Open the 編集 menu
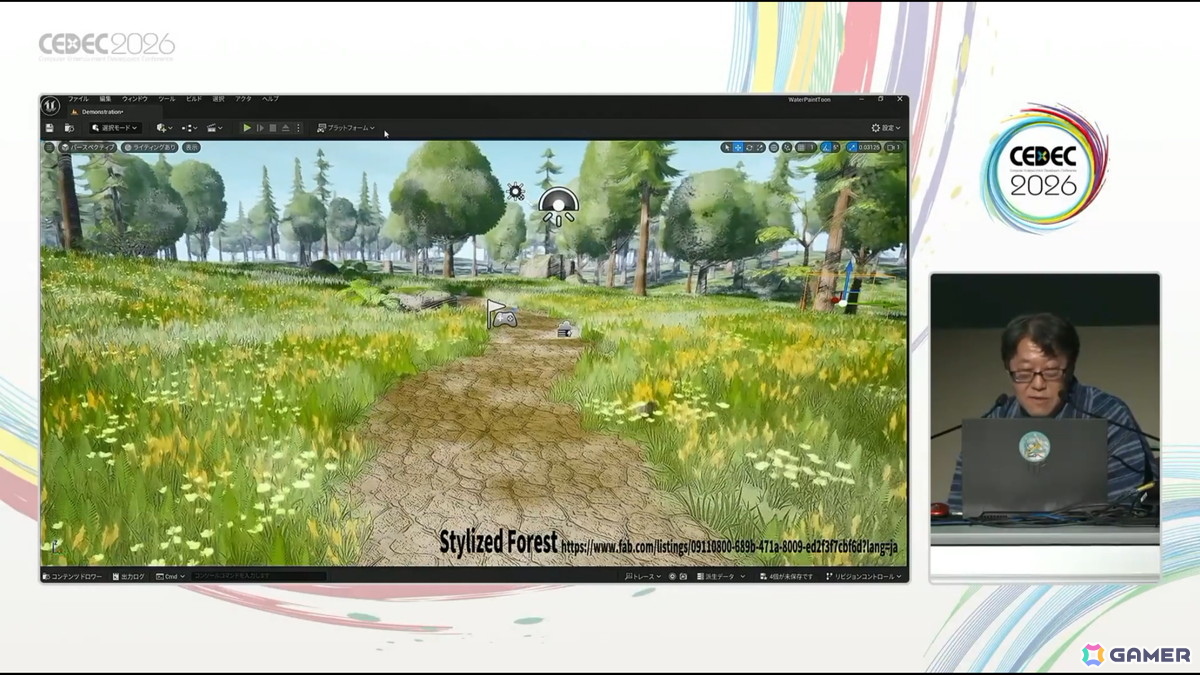Viewport: 1200px width, 675px height. tap(105, 99)
